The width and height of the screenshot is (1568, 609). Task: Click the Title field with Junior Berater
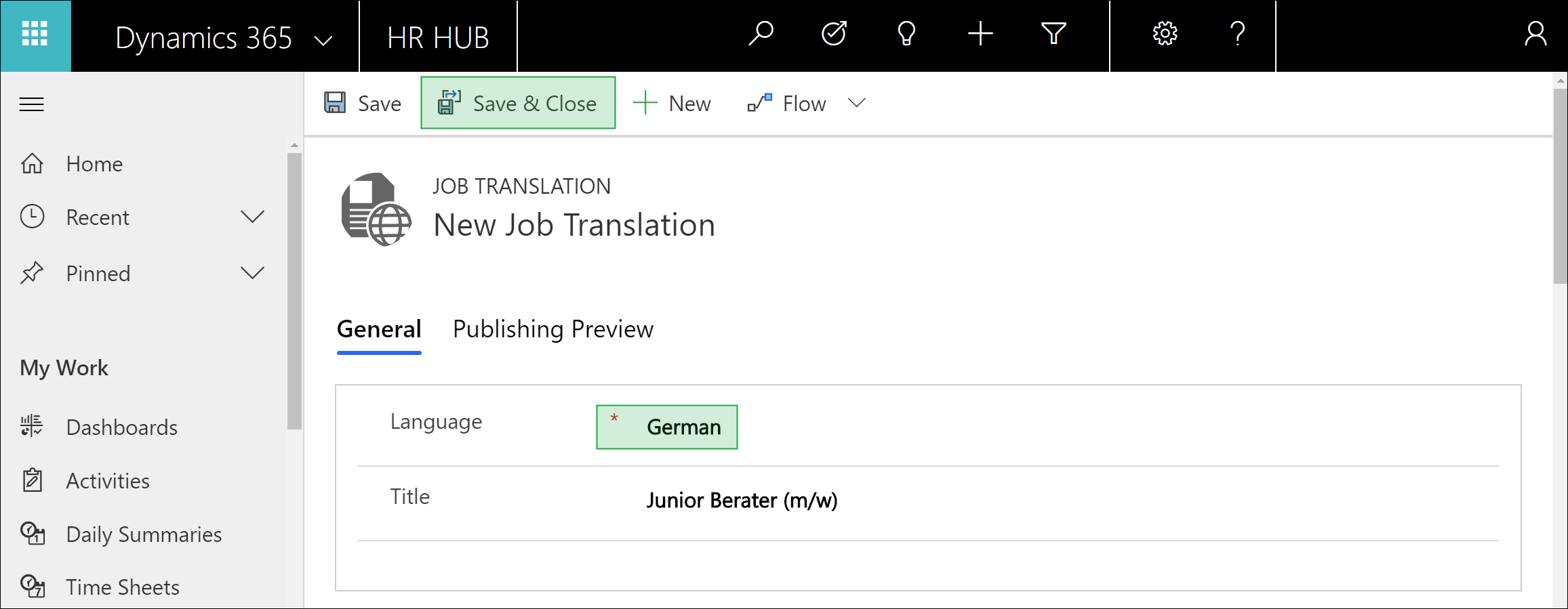click(x=742, y=501)
